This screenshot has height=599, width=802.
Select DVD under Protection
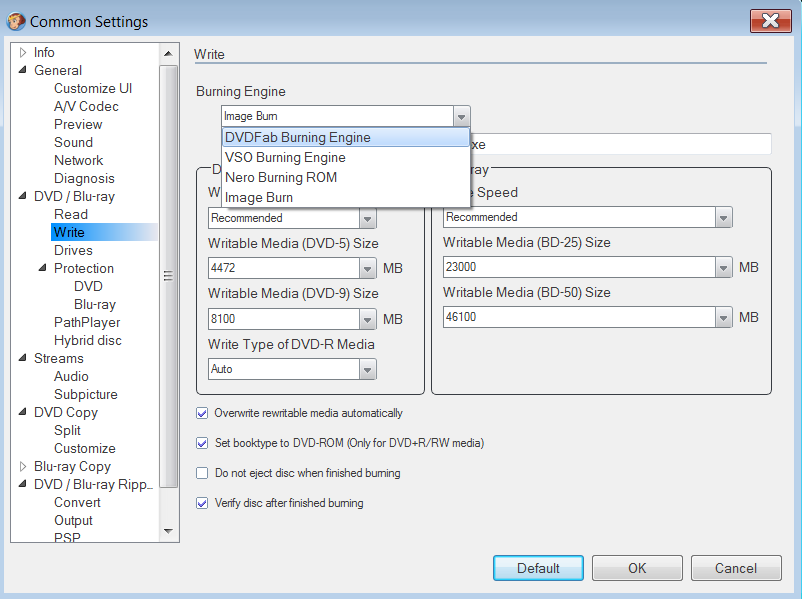pyautogui.click(x=88, y=286)
